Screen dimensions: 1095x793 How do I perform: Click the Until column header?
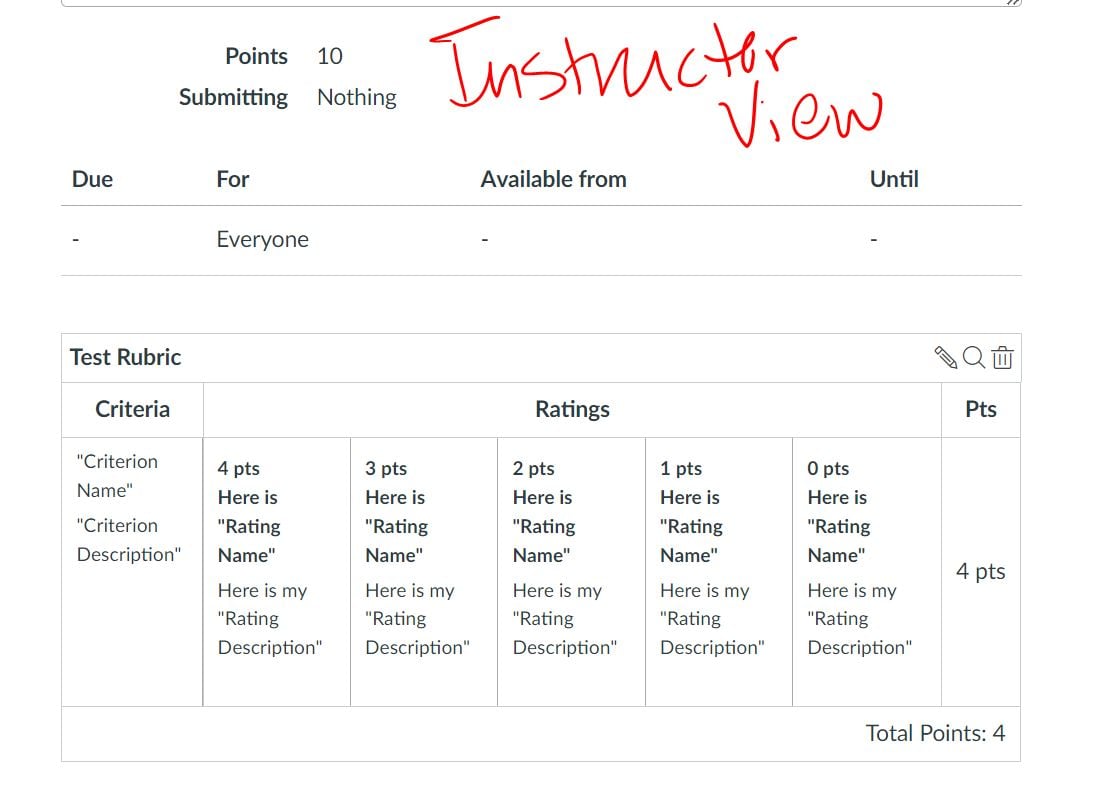(x=893, y=179)
